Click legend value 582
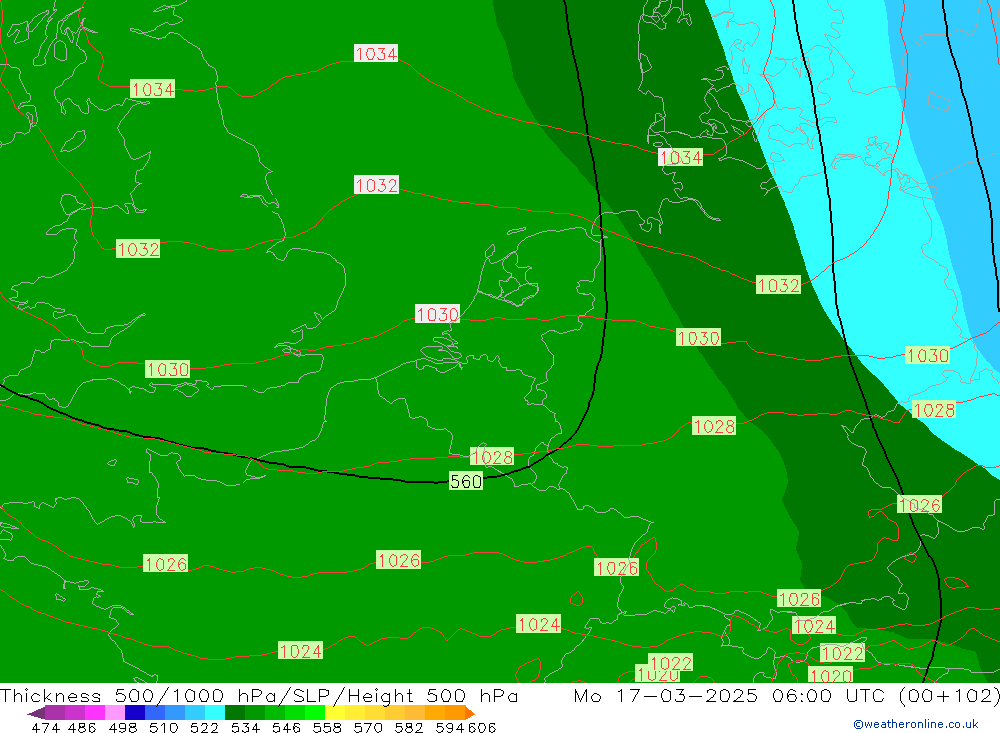This screenshot has height=733, width=1000. [408, 727]
